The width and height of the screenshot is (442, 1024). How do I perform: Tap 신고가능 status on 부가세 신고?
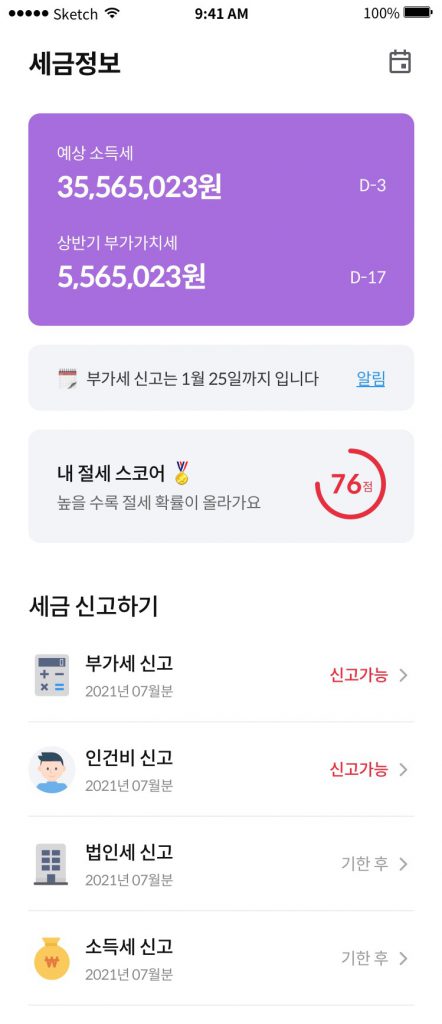click(358, 675)
